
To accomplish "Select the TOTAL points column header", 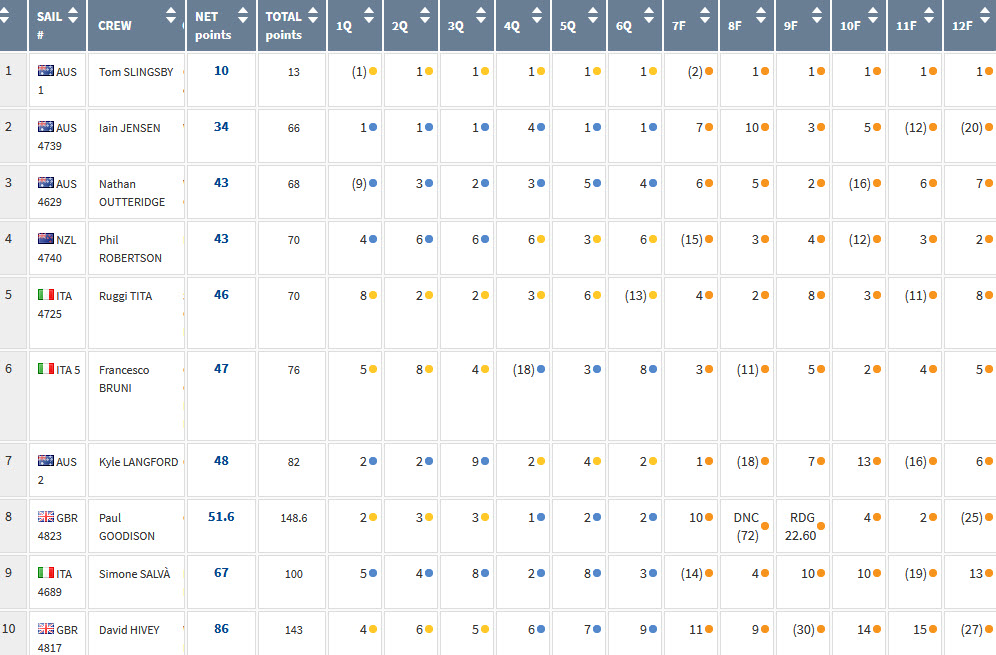I will (x=284, y=26).
